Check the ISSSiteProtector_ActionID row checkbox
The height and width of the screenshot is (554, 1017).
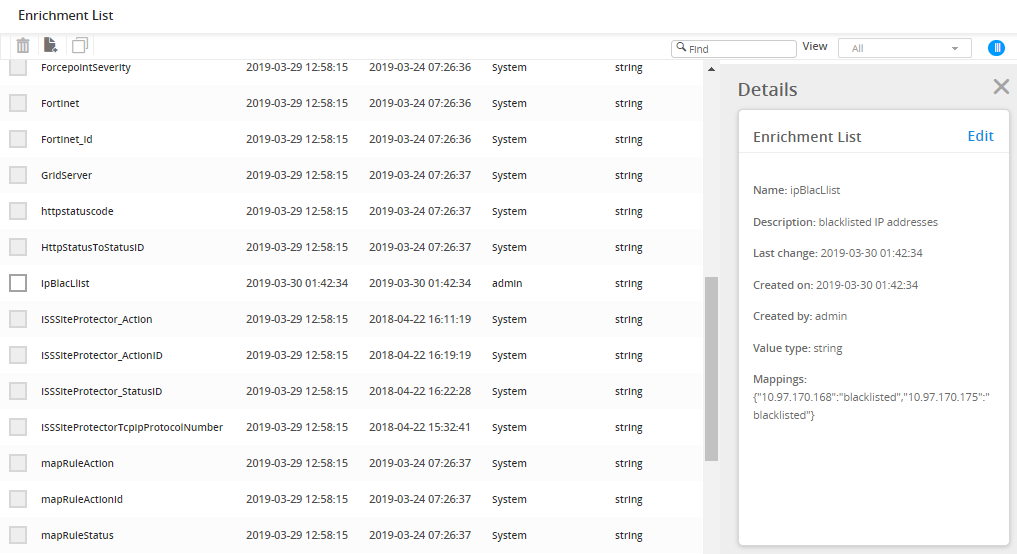point(18,355)
